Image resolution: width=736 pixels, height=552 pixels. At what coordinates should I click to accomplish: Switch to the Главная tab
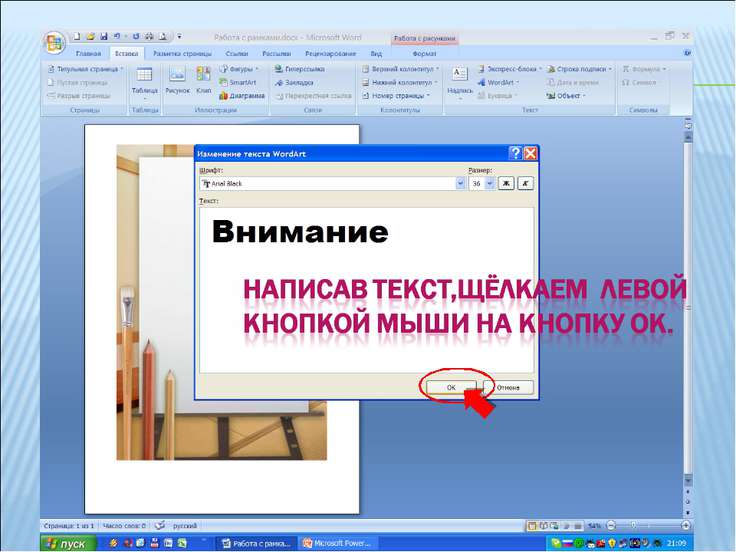(89, 53)
